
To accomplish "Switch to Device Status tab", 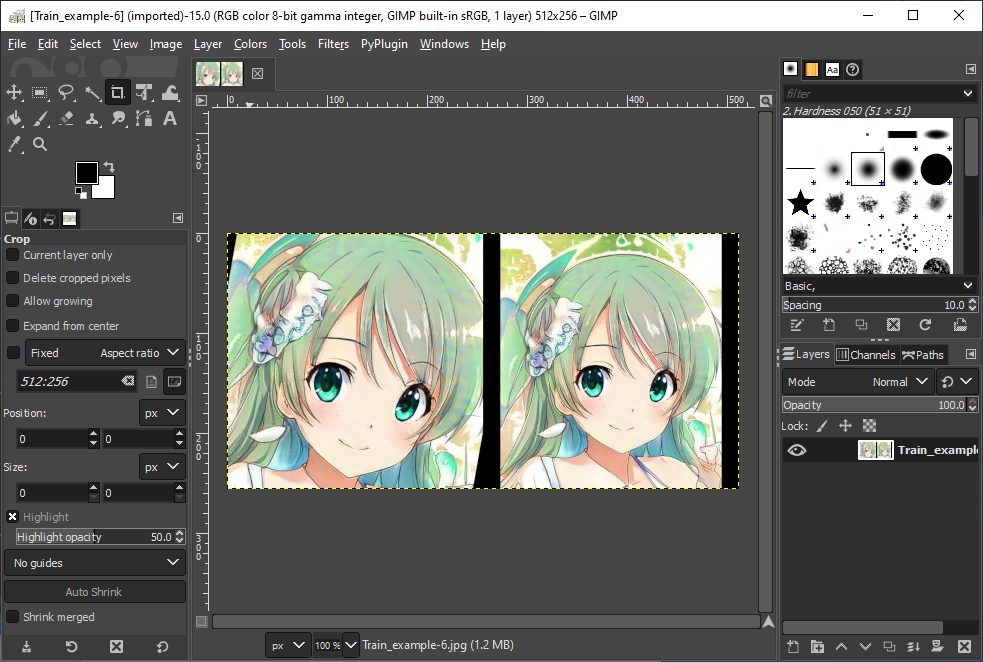I will point(30,218).
